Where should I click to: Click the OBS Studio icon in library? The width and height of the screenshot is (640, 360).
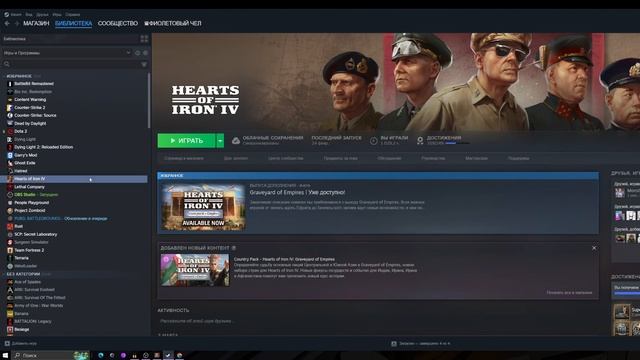[10, 195]
